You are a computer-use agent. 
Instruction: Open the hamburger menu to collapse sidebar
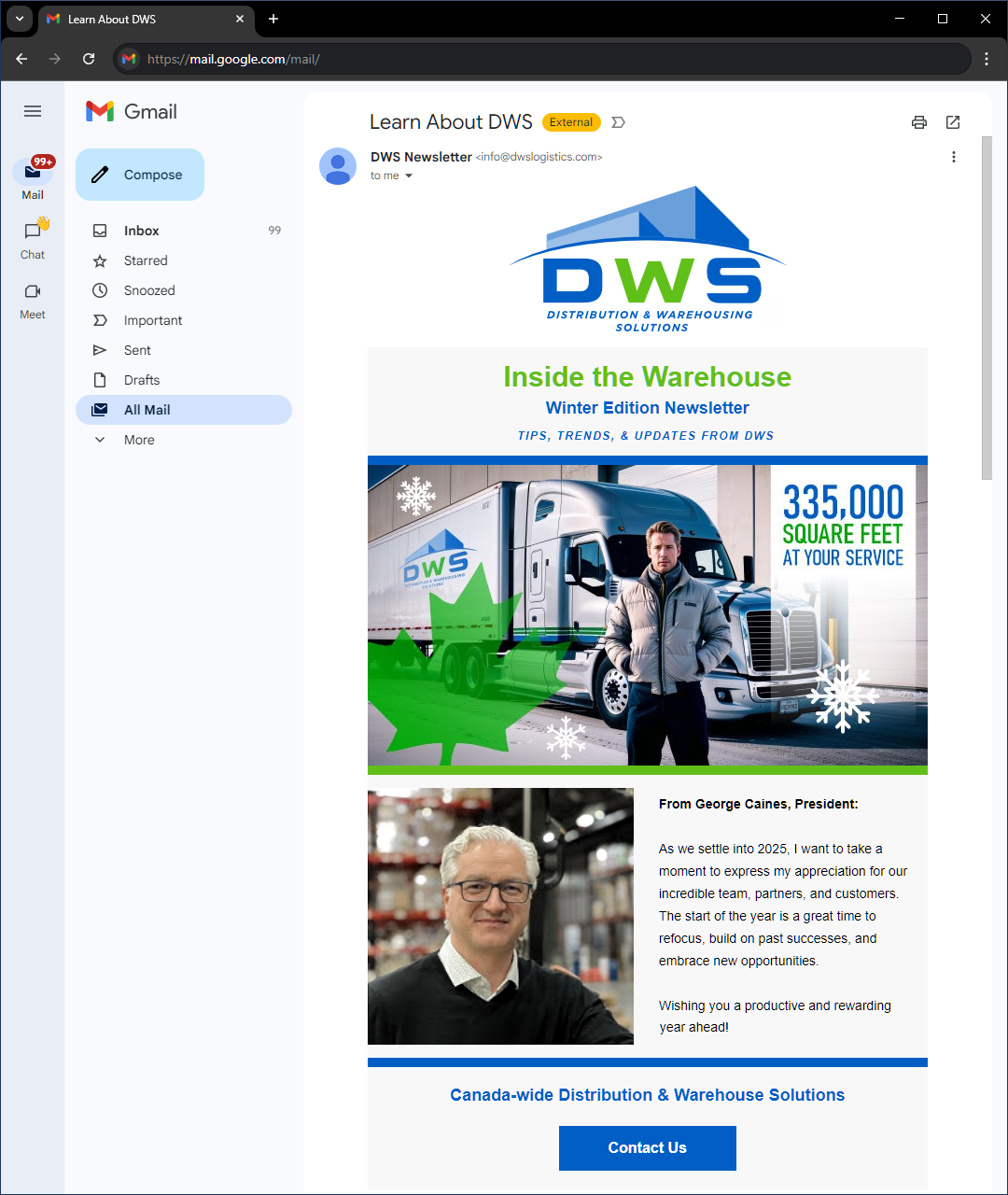33,111
